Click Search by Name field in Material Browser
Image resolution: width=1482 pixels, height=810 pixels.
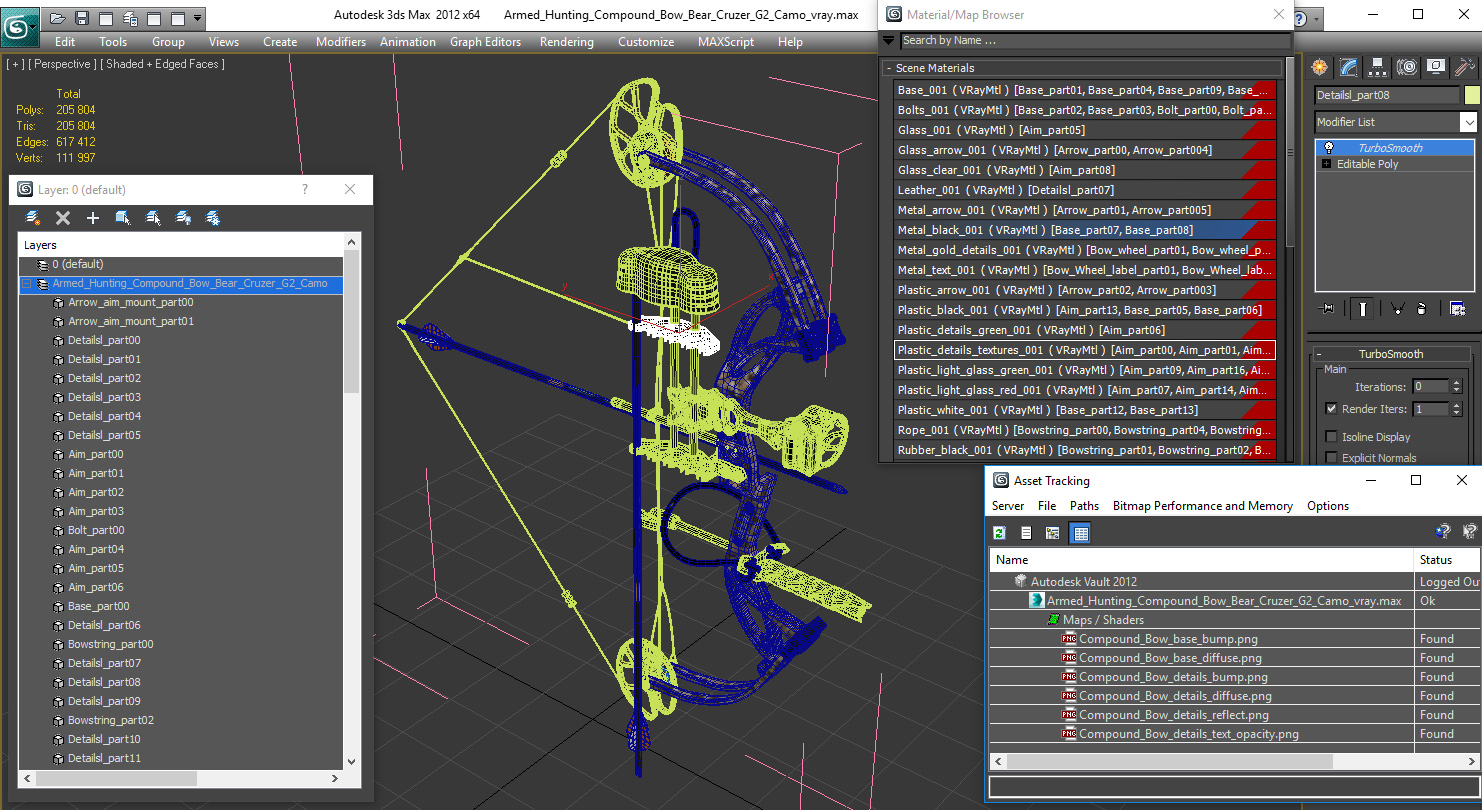click(x=1095, y=40)
